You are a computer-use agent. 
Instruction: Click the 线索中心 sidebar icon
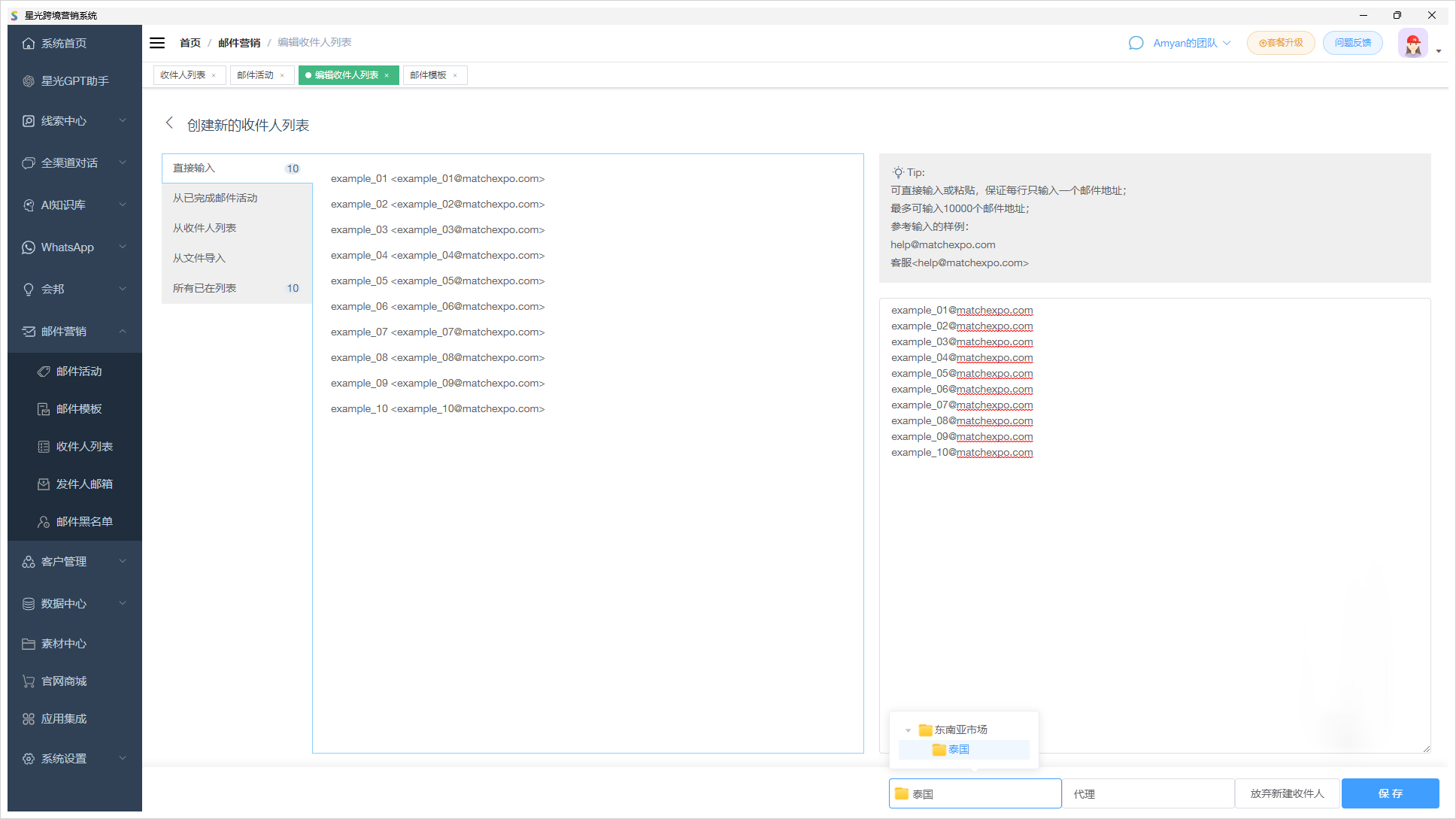28,120
